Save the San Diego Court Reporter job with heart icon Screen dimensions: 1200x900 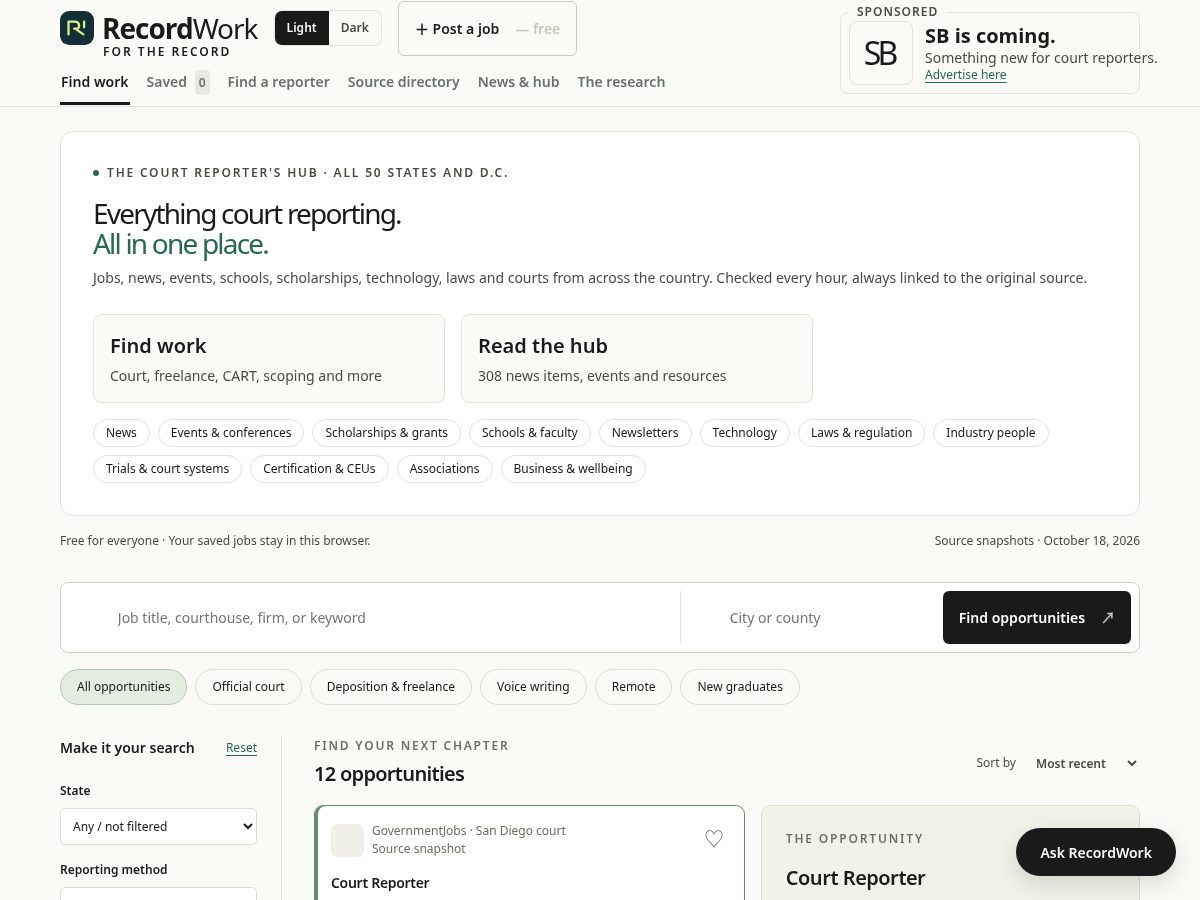tap(714, 839)
